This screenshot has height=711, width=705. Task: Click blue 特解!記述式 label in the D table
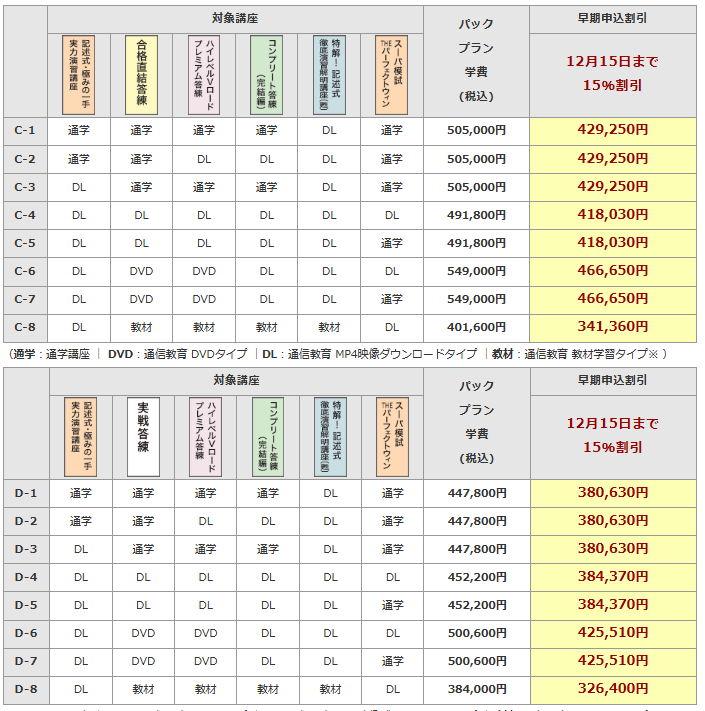pos(331,437)
